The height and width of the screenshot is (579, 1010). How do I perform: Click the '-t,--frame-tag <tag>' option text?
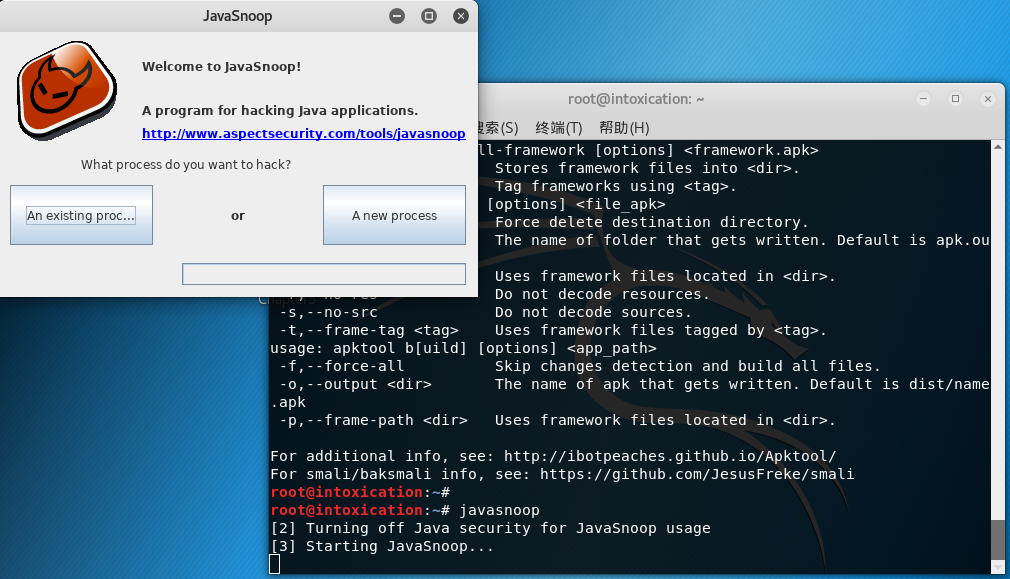pyautogui.click(x=369, y=330)
